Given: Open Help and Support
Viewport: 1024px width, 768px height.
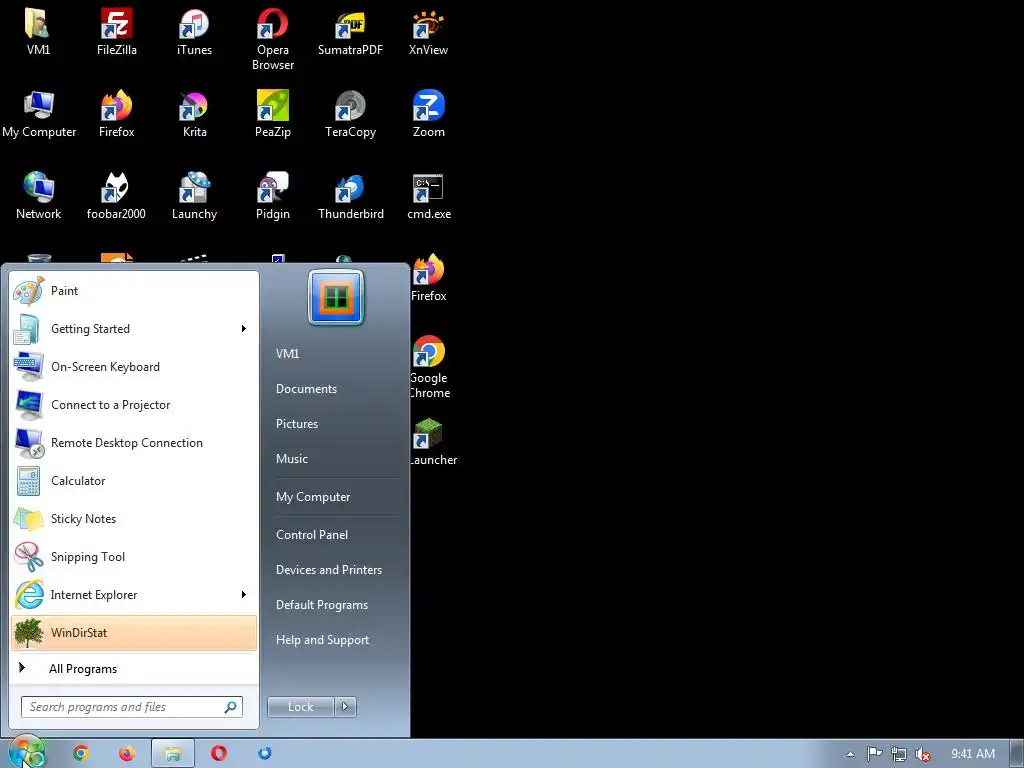Looking at the screenshot, I should pos(322,640).
